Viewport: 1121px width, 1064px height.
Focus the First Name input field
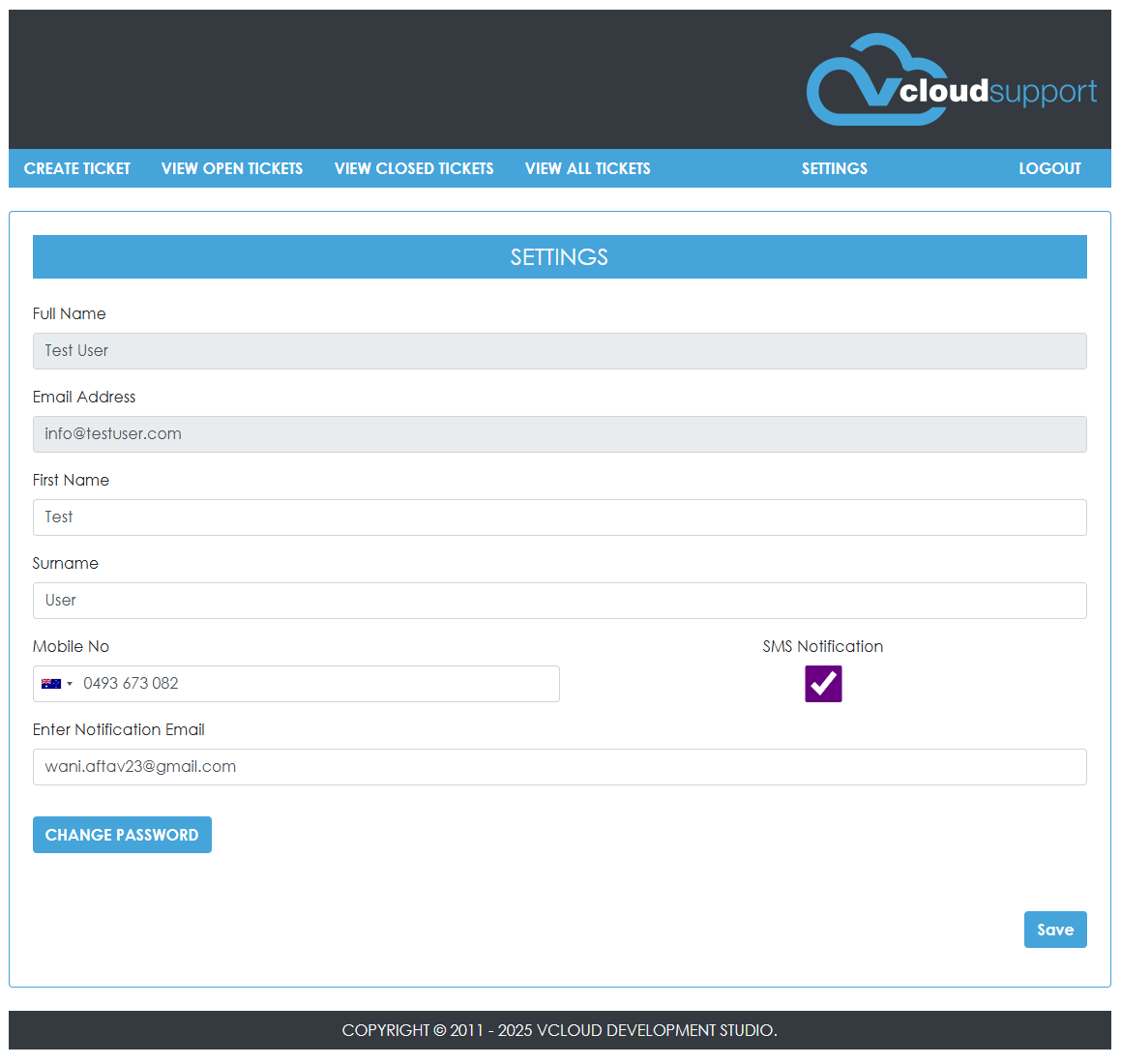coord(559,517)
